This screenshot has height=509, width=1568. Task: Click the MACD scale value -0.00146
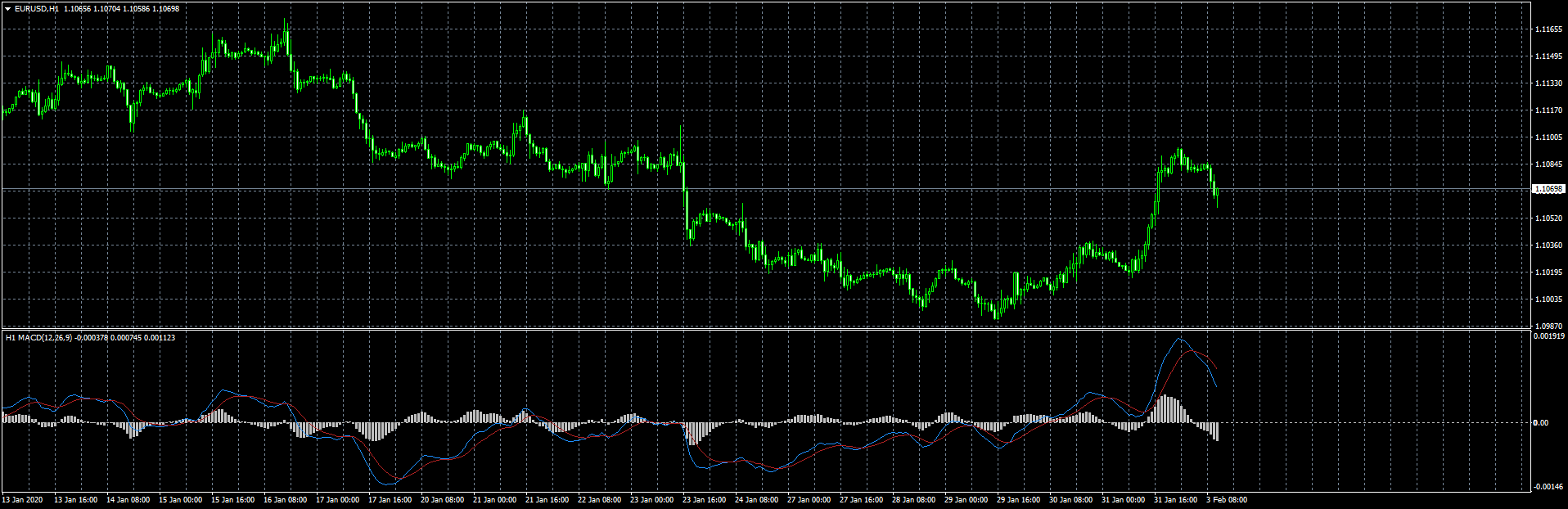coord(1550,486)
